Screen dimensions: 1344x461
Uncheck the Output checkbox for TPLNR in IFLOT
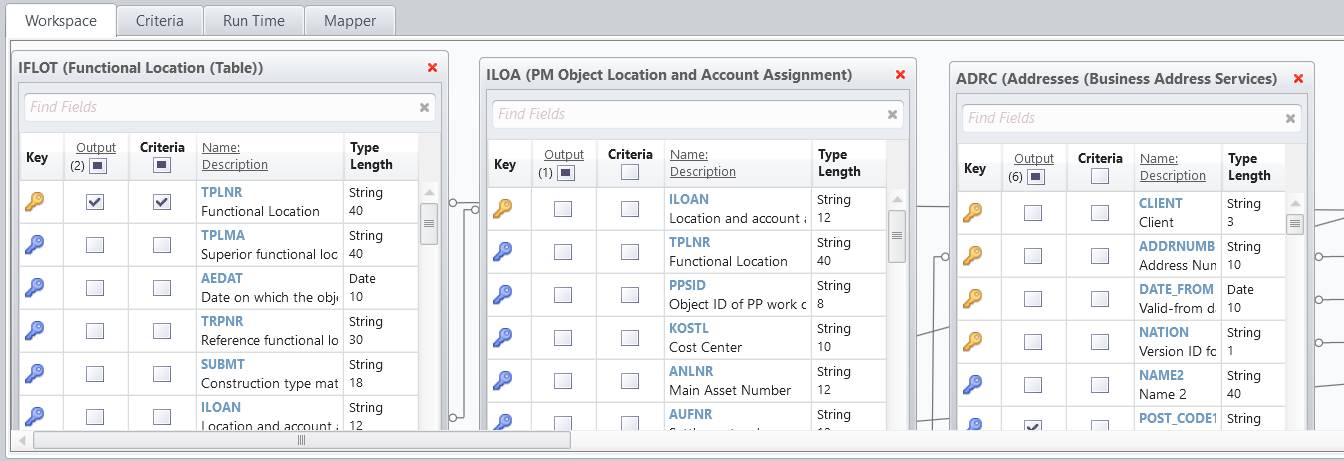pyautogui.click(x=95, y=202)
